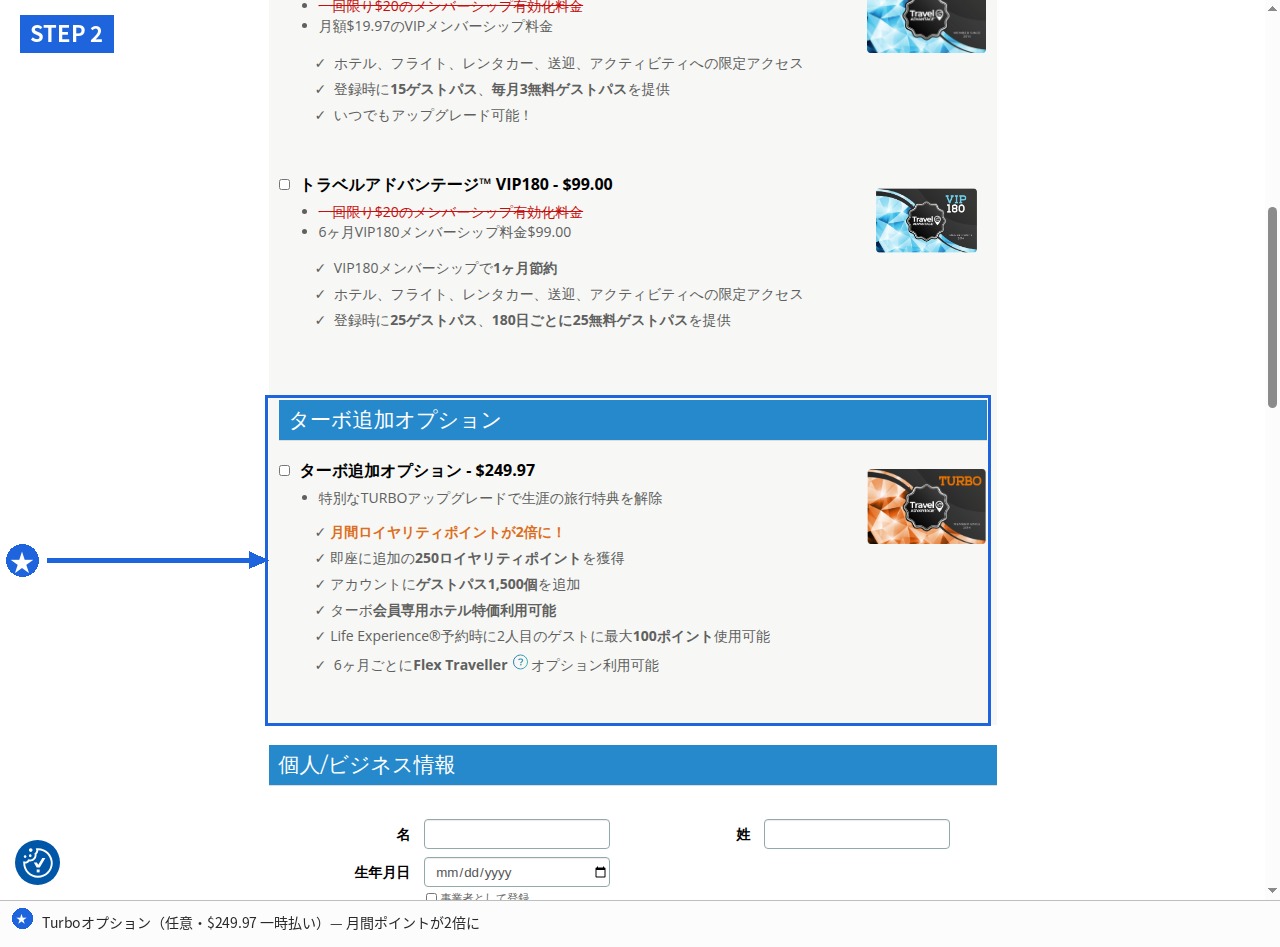1280x947 pixels.
Task: Click the いつでもアップグレード可能！ line
Action: click(x=432, y=115)
